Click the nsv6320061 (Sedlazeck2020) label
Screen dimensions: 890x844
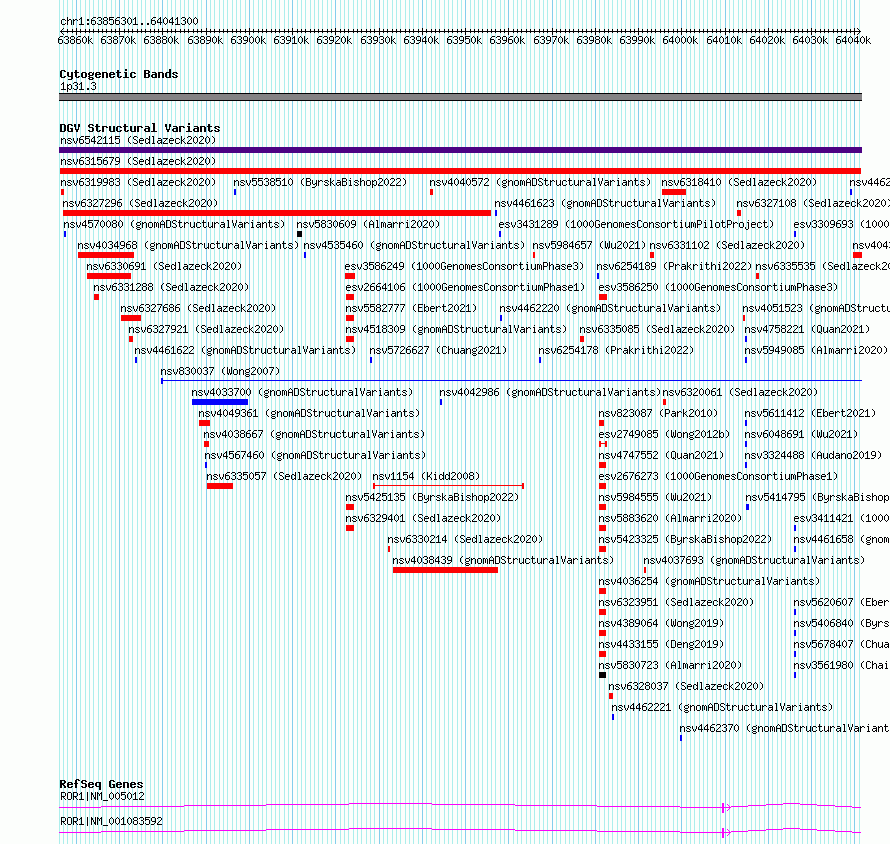(x=740, y=392)
